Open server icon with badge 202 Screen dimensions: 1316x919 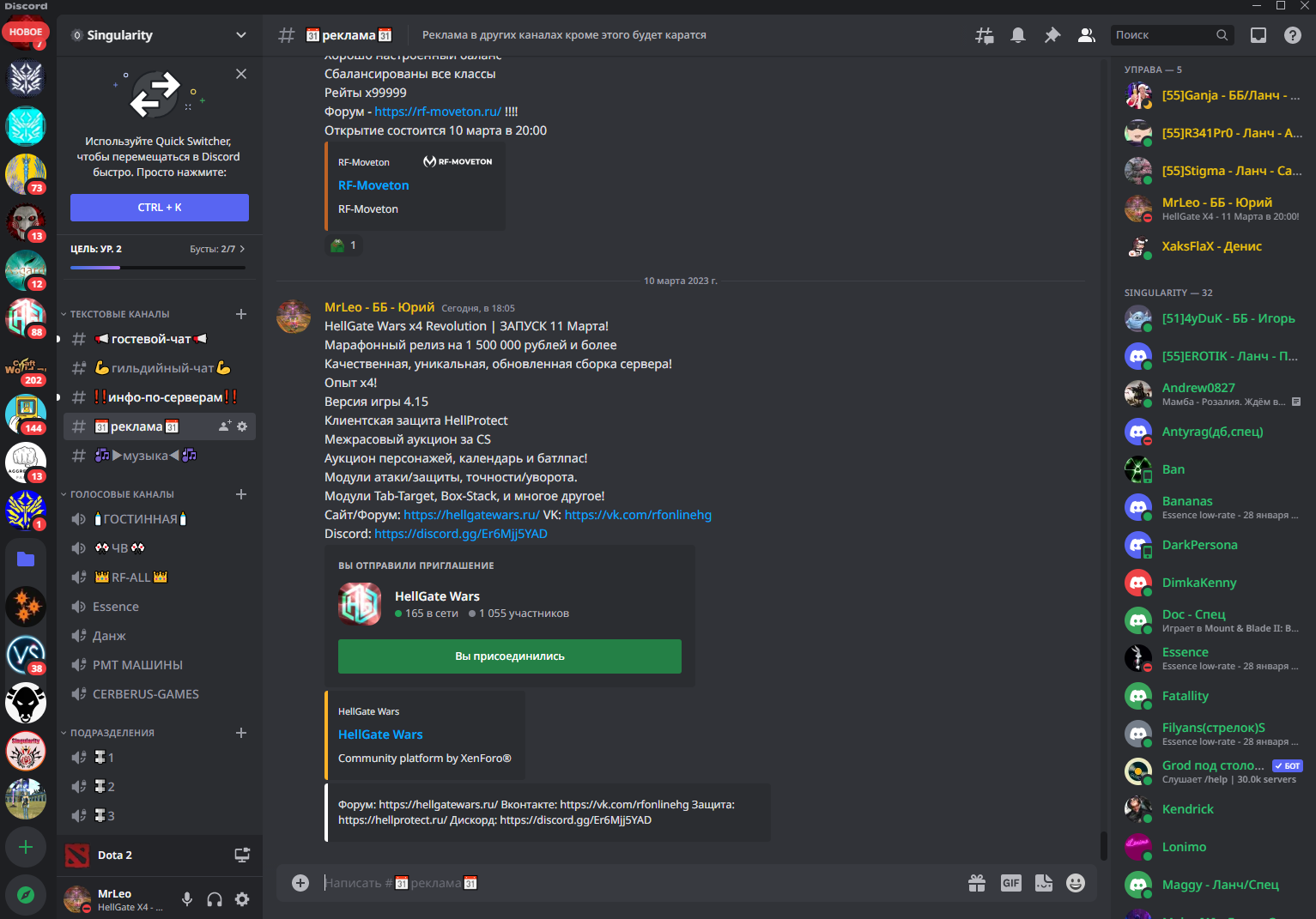pos(26,367)
